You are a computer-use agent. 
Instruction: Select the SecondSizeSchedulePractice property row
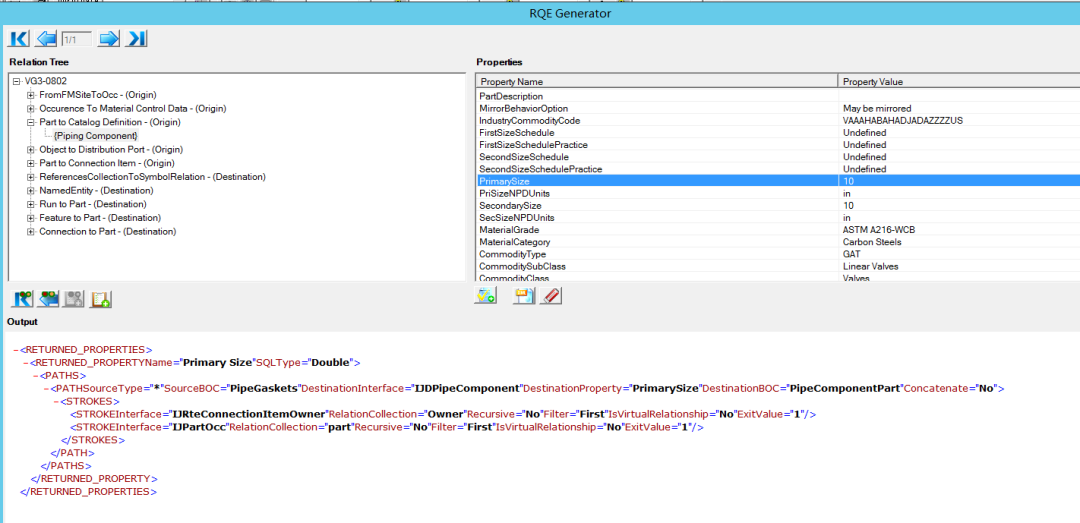778,169
